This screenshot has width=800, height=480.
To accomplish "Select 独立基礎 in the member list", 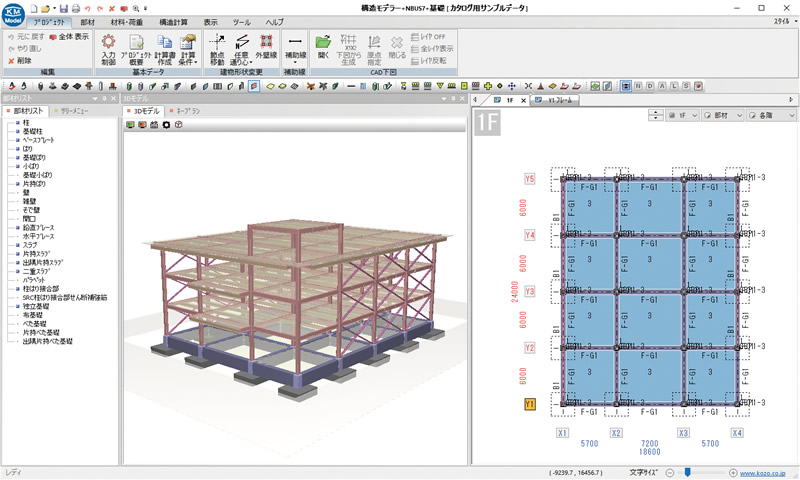I will pyautogui.click(x=36, y=307).
